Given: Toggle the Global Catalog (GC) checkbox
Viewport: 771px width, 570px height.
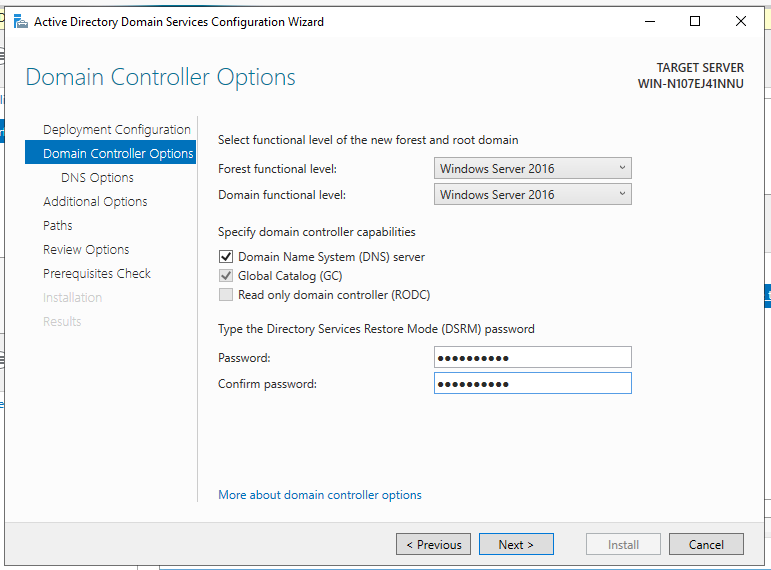Looking at the screenshot, I should click(x=226, y=276).
